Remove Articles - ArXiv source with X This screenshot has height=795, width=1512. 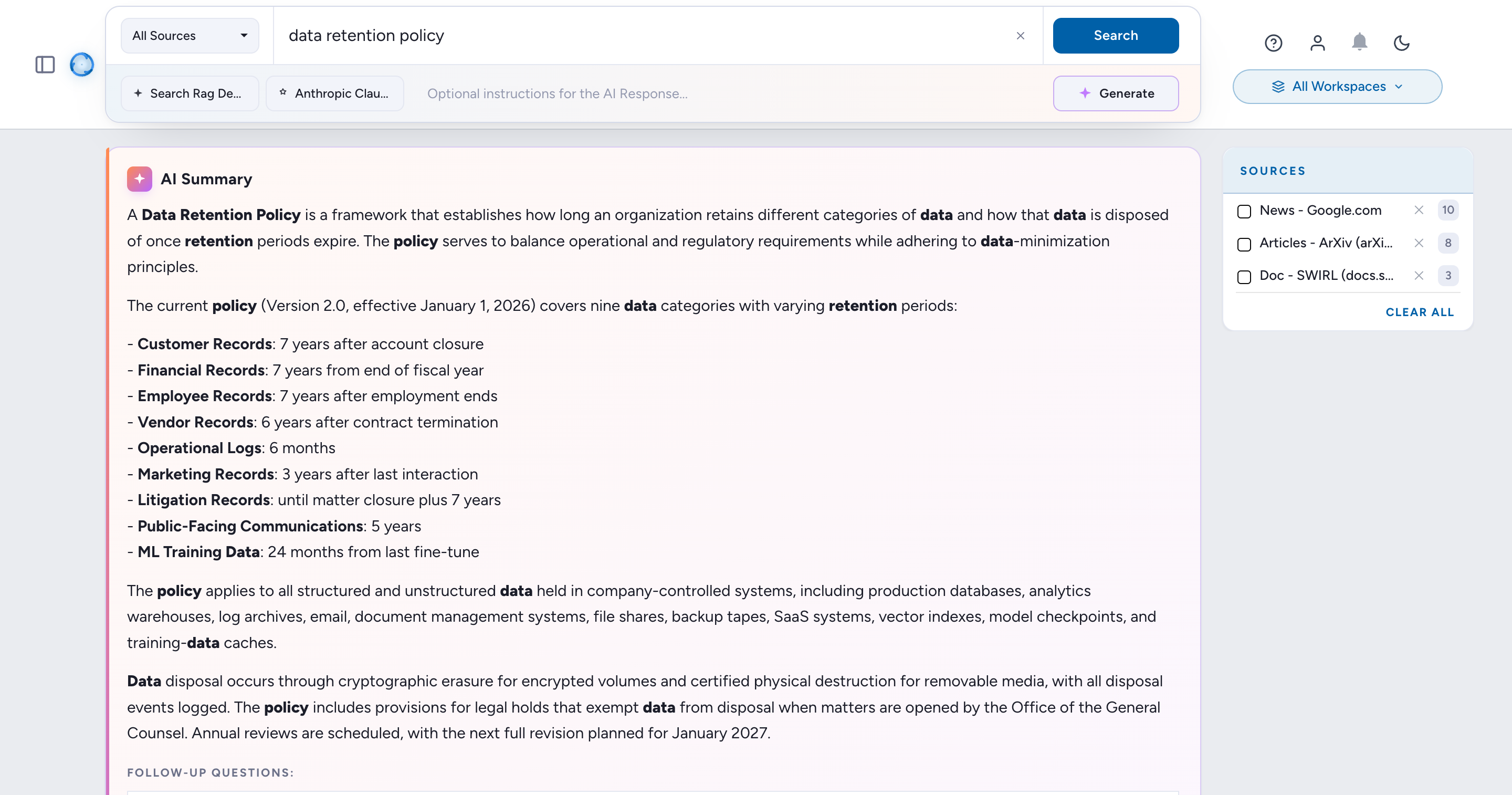tap(1419, 243)
